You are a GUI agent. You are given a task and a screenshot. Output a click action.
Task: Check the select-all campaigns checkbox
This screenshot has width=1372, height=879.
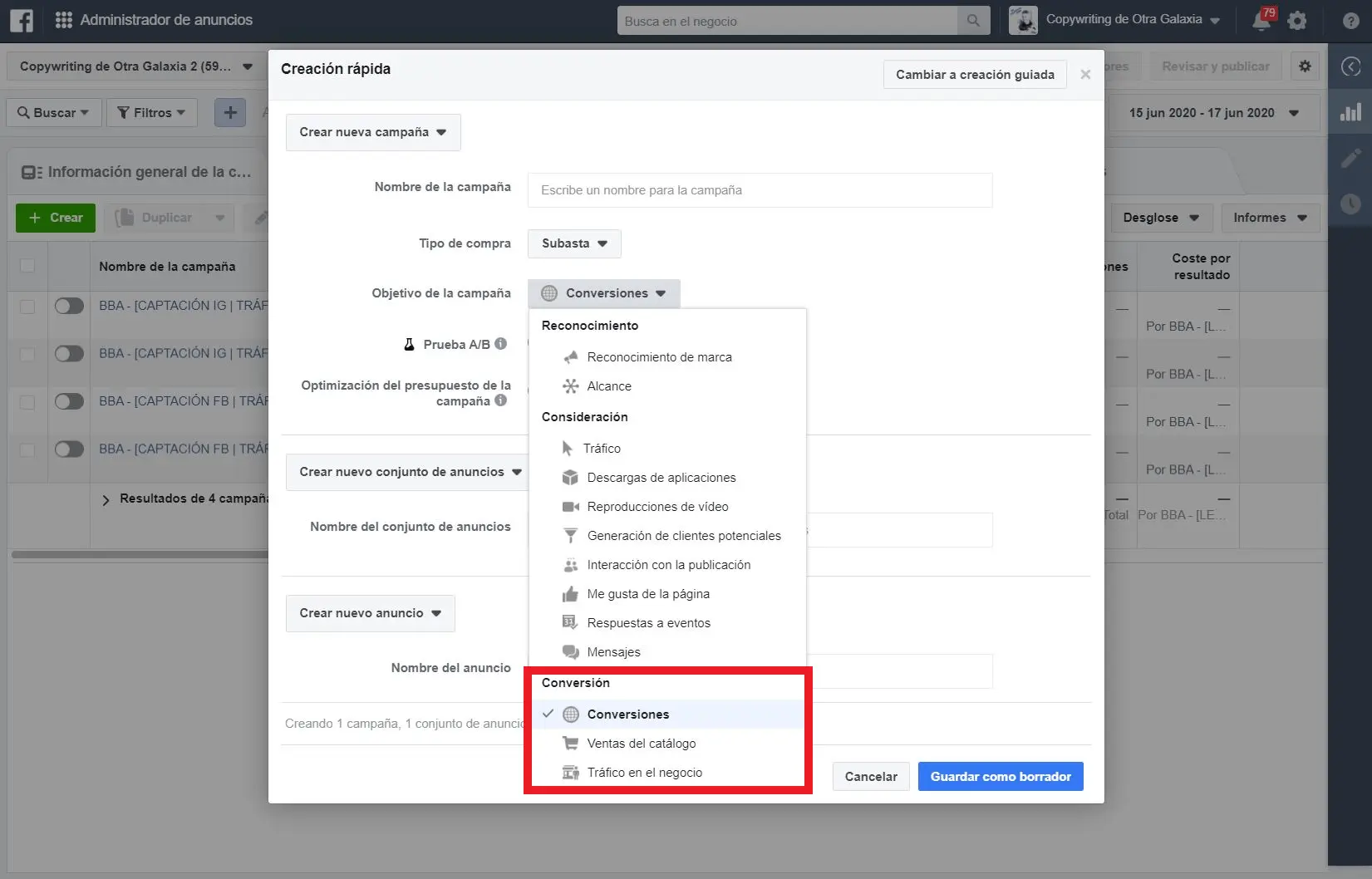pos(27,266)
